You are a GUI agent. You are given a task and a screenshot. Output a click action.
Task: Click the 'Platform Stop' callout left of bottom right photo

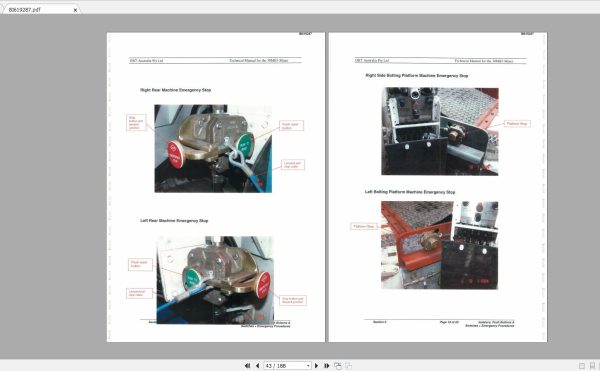pos(364,226)
